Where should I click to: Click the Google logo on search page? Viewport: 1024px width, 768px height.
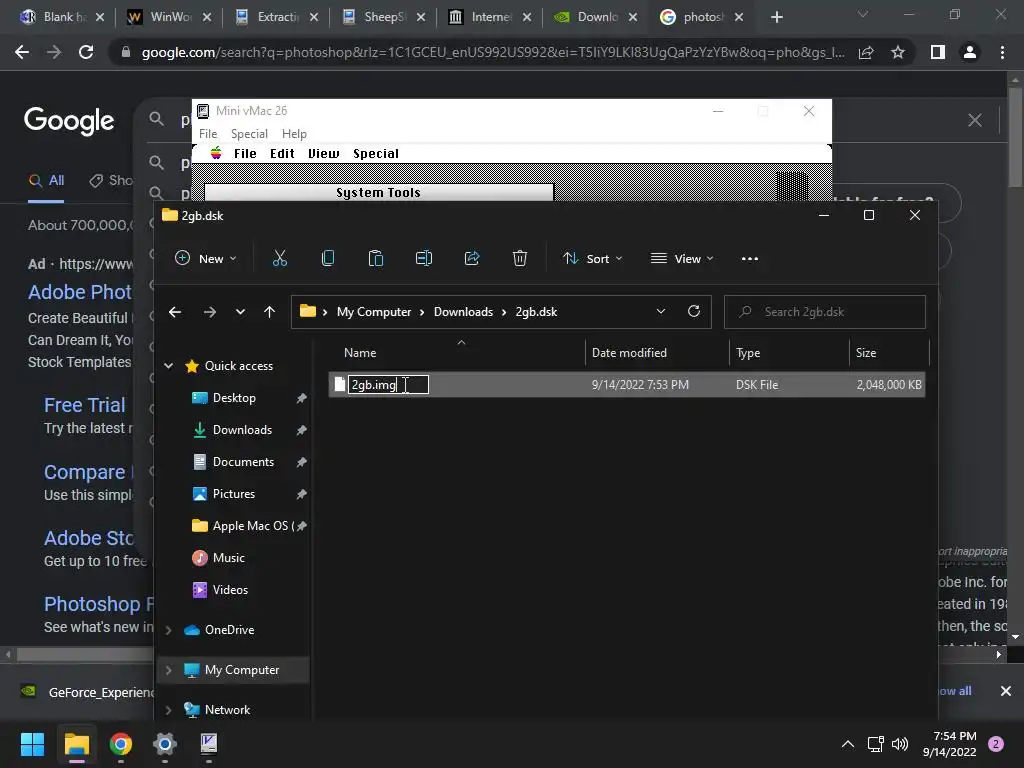coord(69,121)
